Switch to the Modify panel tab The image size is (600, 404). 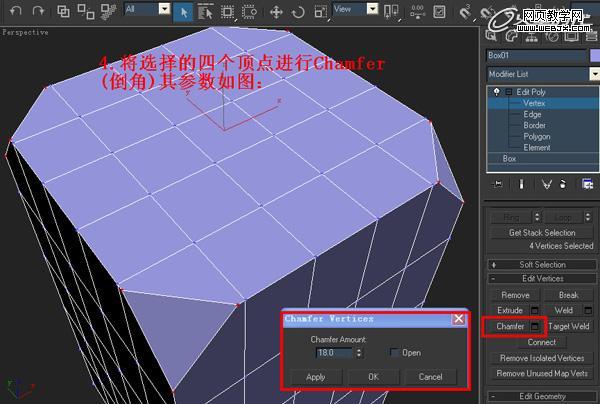click(511, 36)
